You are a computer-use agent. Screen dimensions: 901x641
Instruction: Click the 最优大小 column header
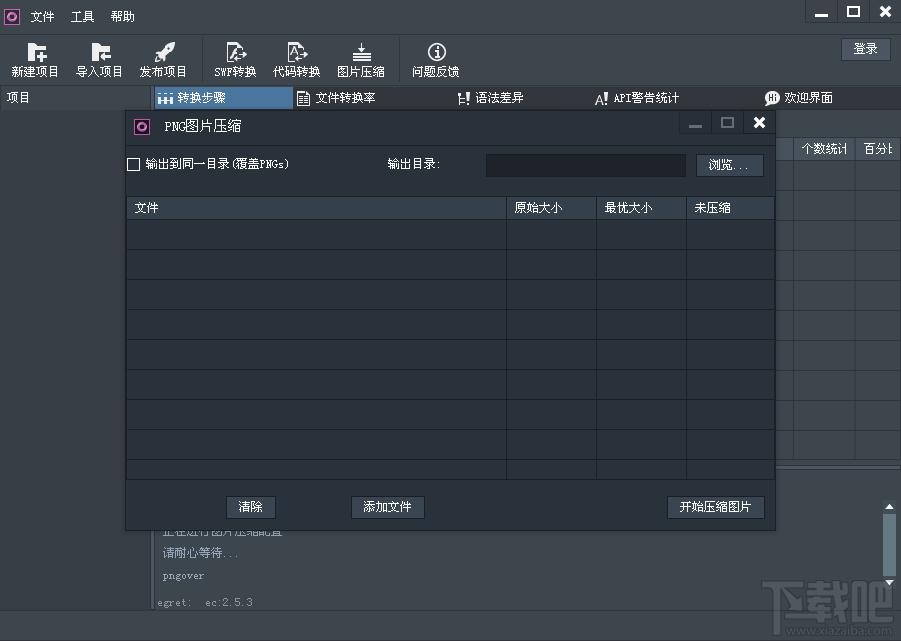tap(641, 208)
